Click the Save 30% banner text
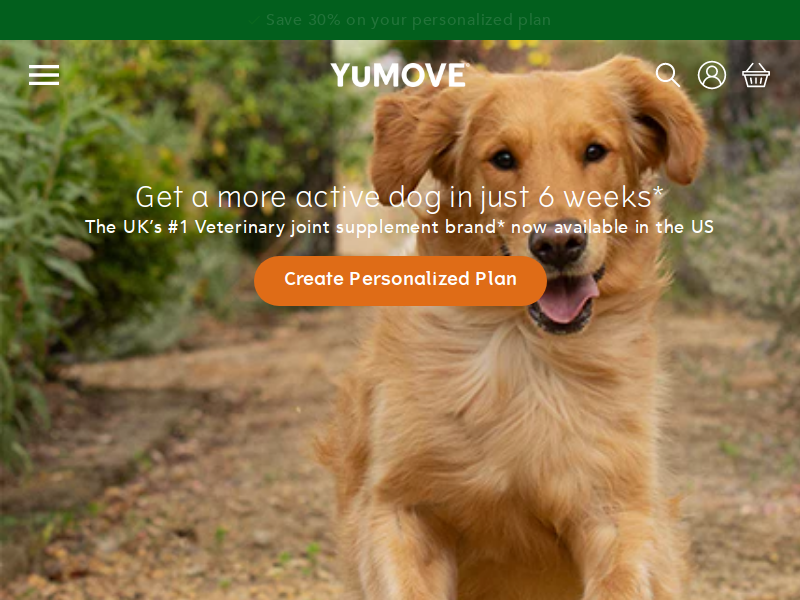 408,20
